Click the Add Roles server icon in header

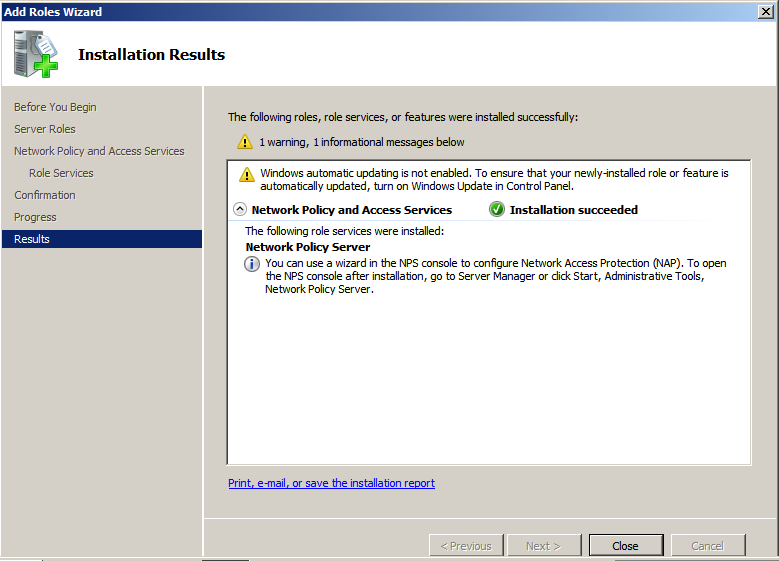pyautogui.click(x=36, y=54)
